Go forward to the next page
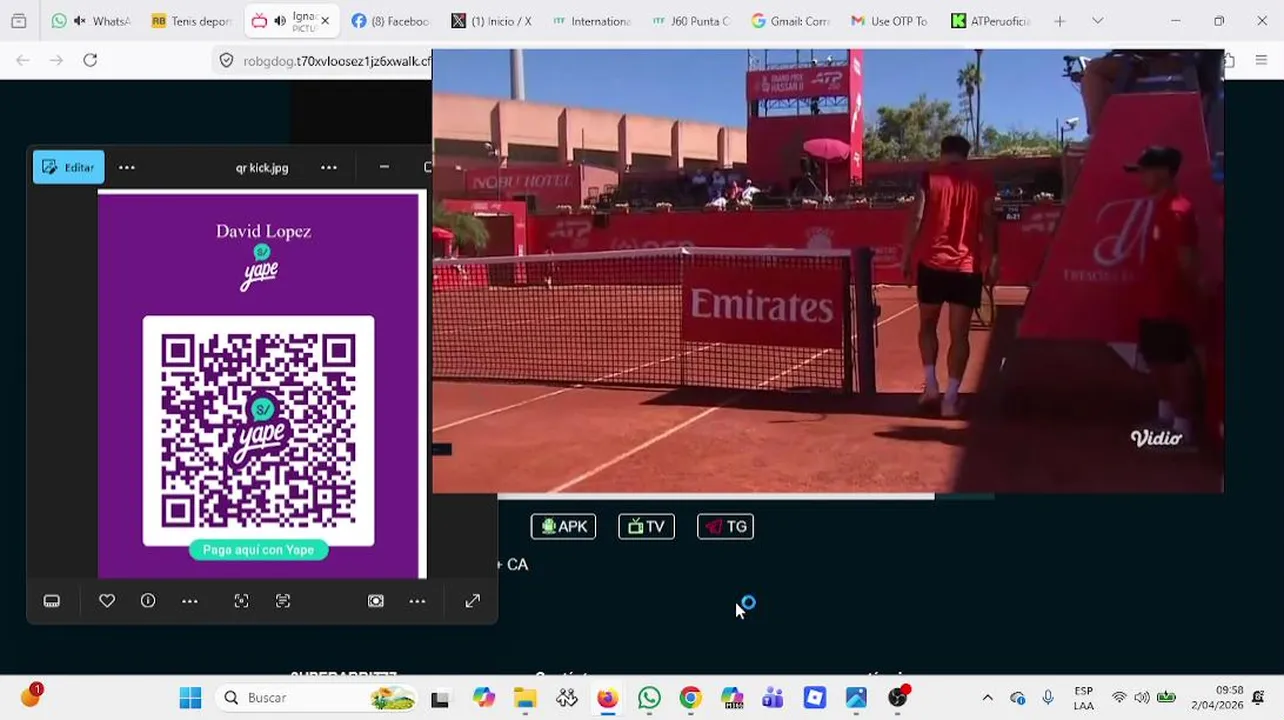The image size is (1284, 720). 57,61
